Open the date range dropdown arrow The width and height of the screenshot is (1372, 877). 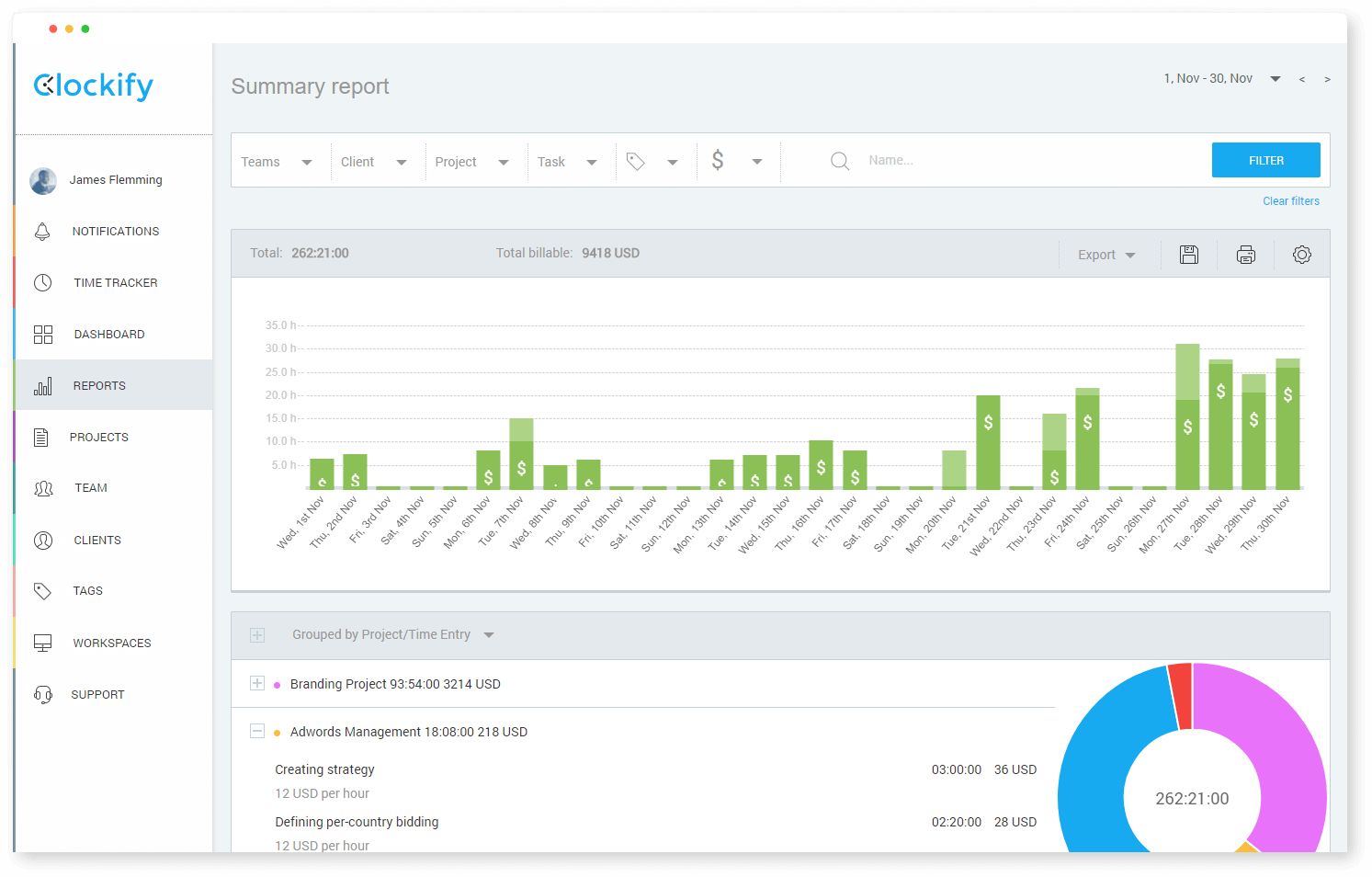click(1276, 79)
